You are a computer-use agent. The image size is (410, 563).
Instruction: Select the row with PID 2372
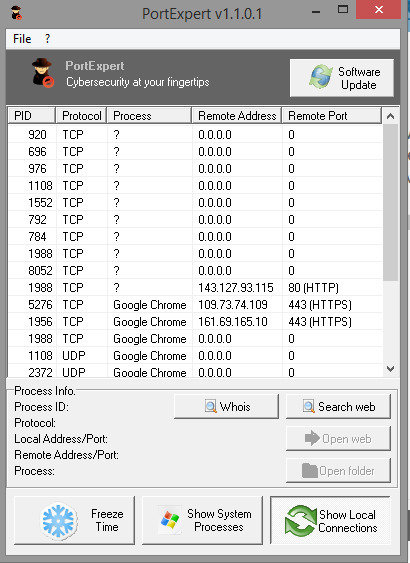click(x=195, y=372)
